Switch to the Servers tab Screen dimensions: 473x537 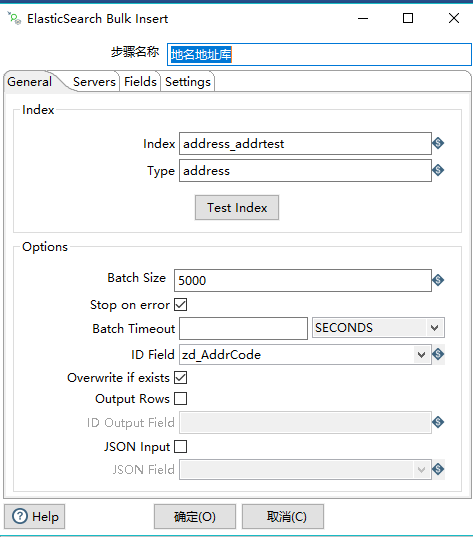pos(94,82)
